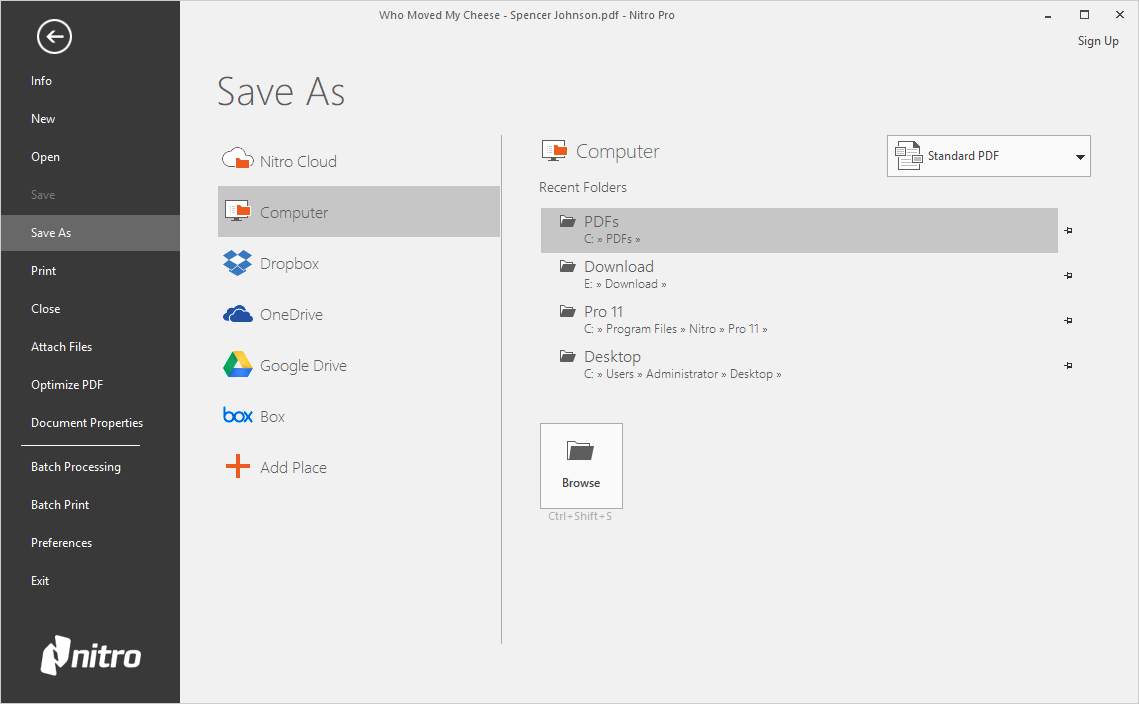Click the Nitro Cloud icon
Viewport: 1139px width, 704px height.
coord(238,159)
